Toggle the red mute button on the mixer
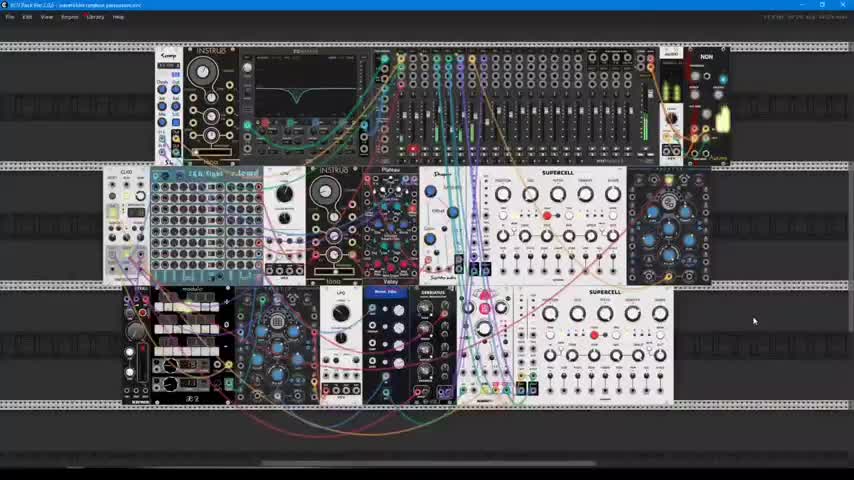Viewport: 854px width, 480px height. pos(413,149)
